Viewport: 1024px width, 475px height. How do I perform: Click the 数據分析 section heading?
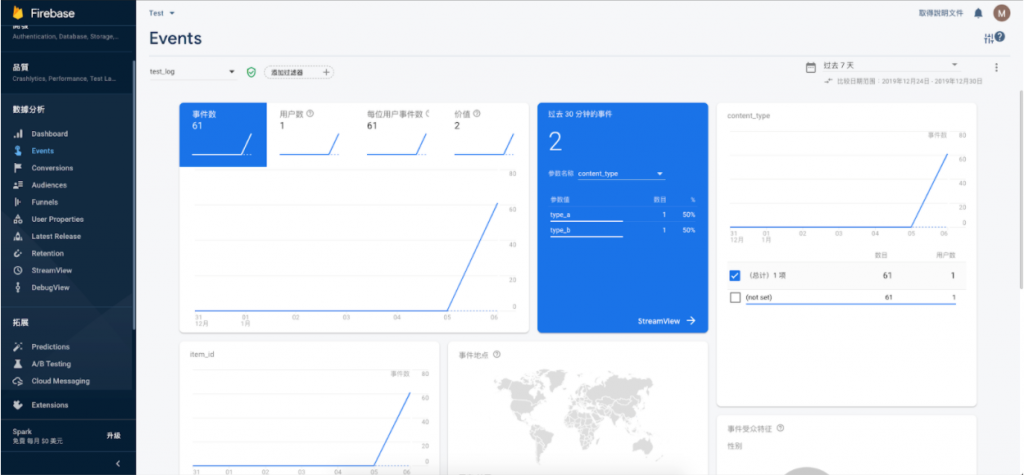[29, 109]
